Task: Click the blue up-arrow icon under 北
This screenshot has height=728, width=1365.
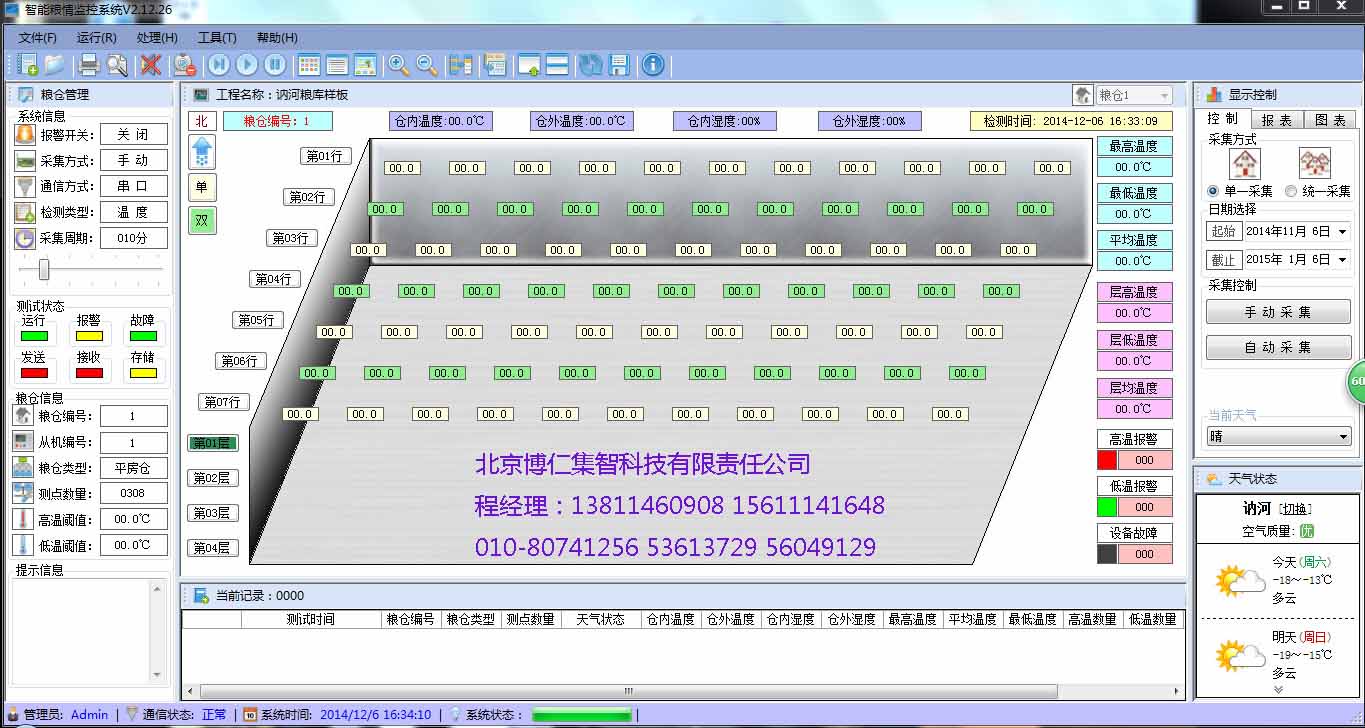Action: [x=202, y=153]
